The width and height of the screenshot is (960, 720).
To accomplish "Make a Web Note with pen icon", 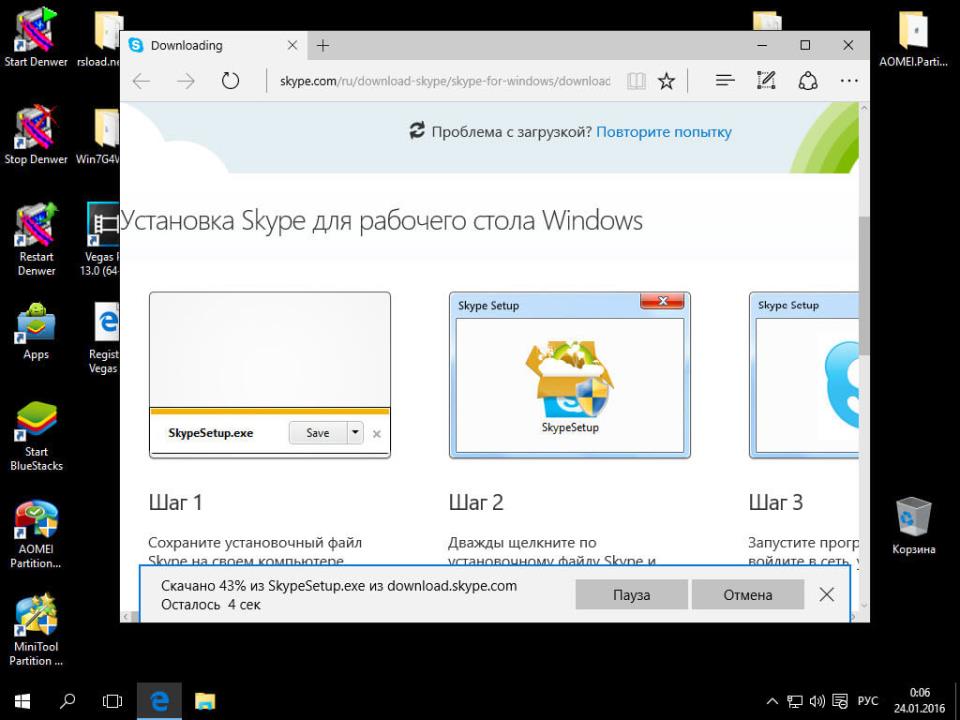I will coord(767,81).
